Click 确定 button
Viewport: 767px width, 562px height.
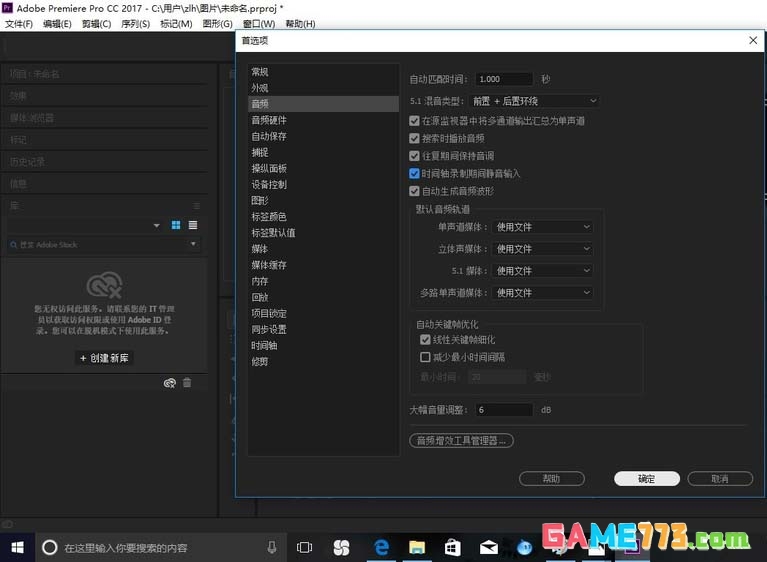tap(647, 479)
